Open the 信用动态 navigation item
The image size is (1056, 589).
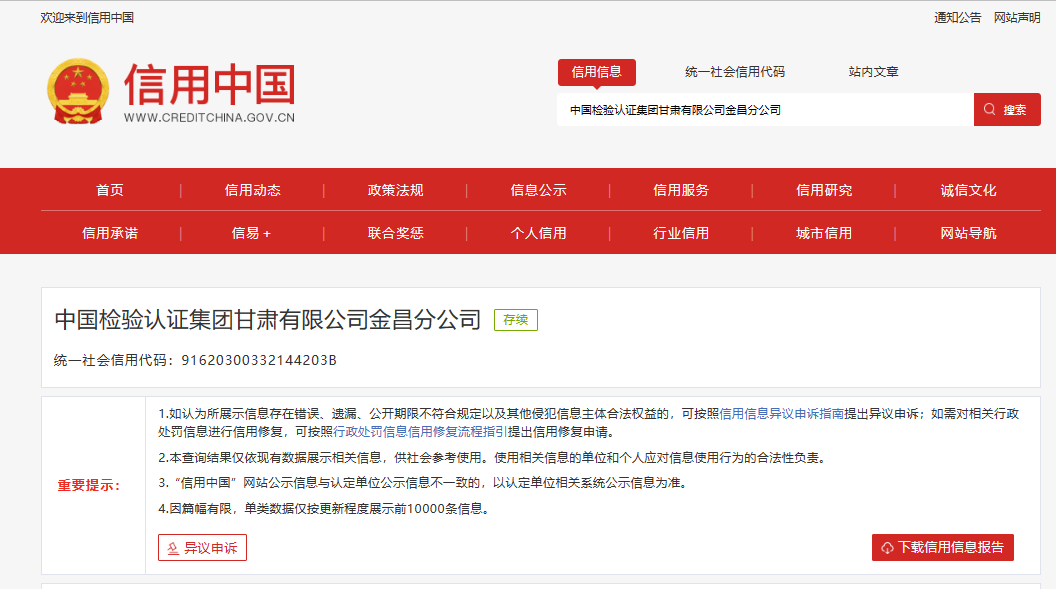coord(251,190)
